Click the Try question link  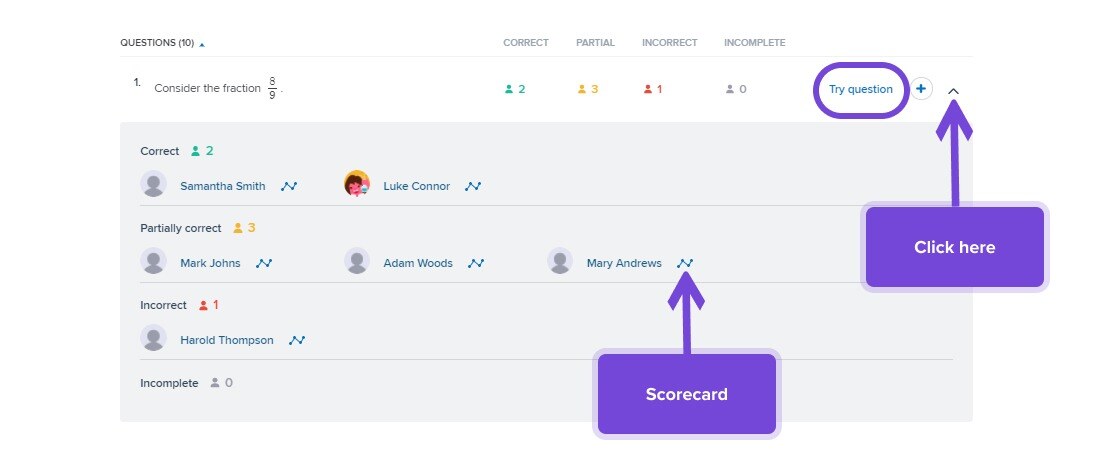tap(860, 89)
